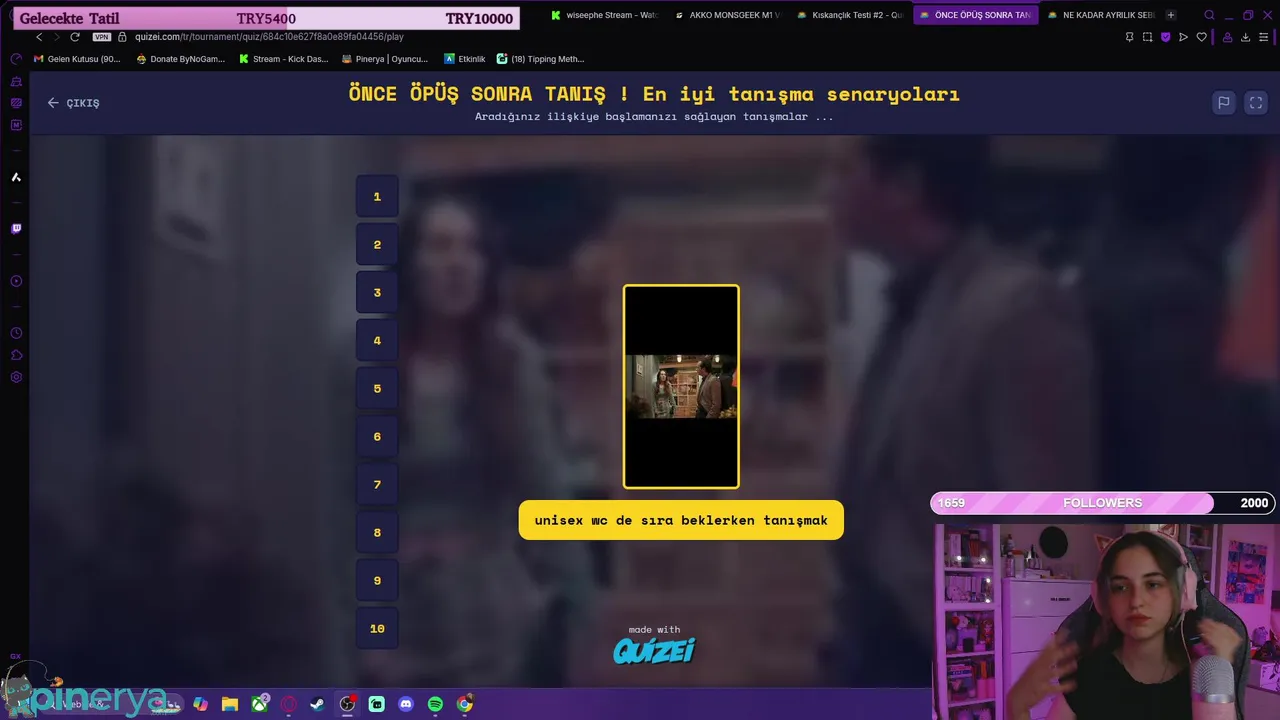Image resolution: width=1280 pixels, height=720 pixels.
Task: Click the player send arrow icon
Action: click(x=1183, y=37)
